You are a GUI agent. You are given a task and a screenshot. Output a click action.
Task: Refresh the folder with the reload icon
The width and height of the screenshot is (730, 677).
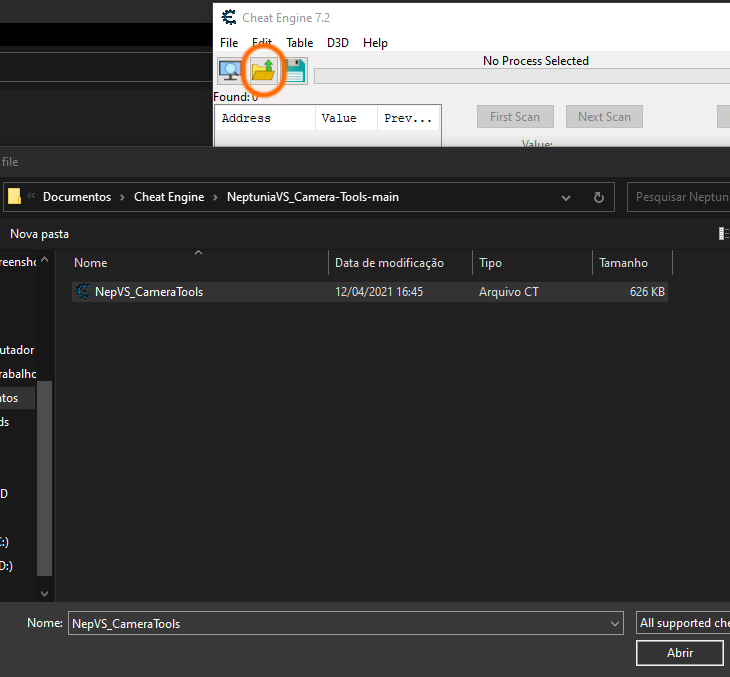tap(599, 197)
